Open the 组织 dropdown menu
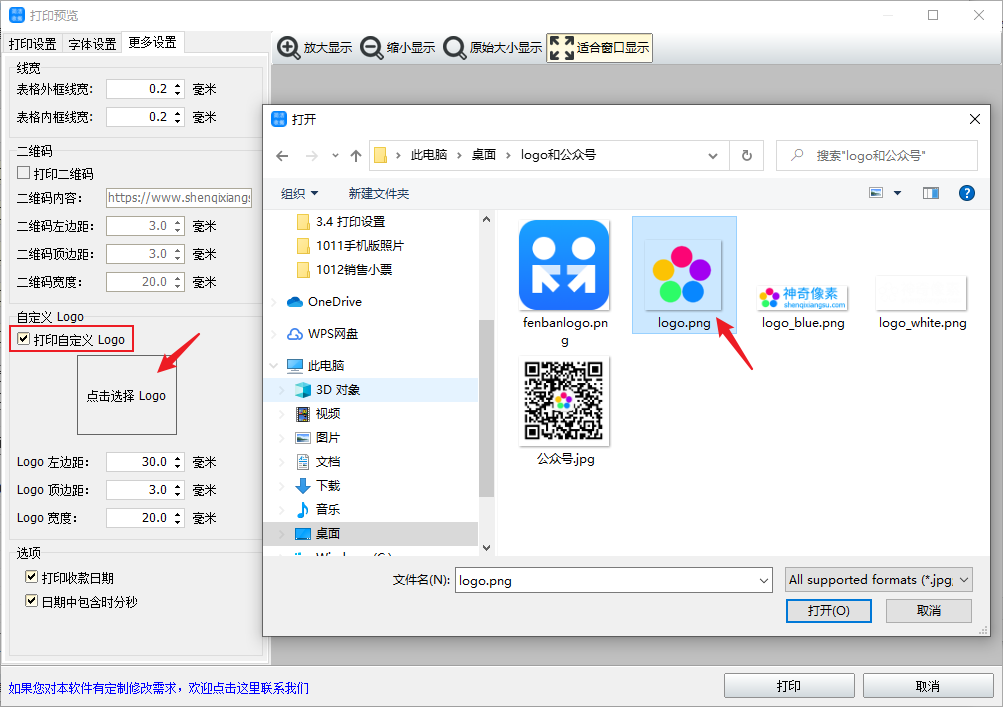The width and height of the screenshot is (1003, 707). (x=299, y=193)
